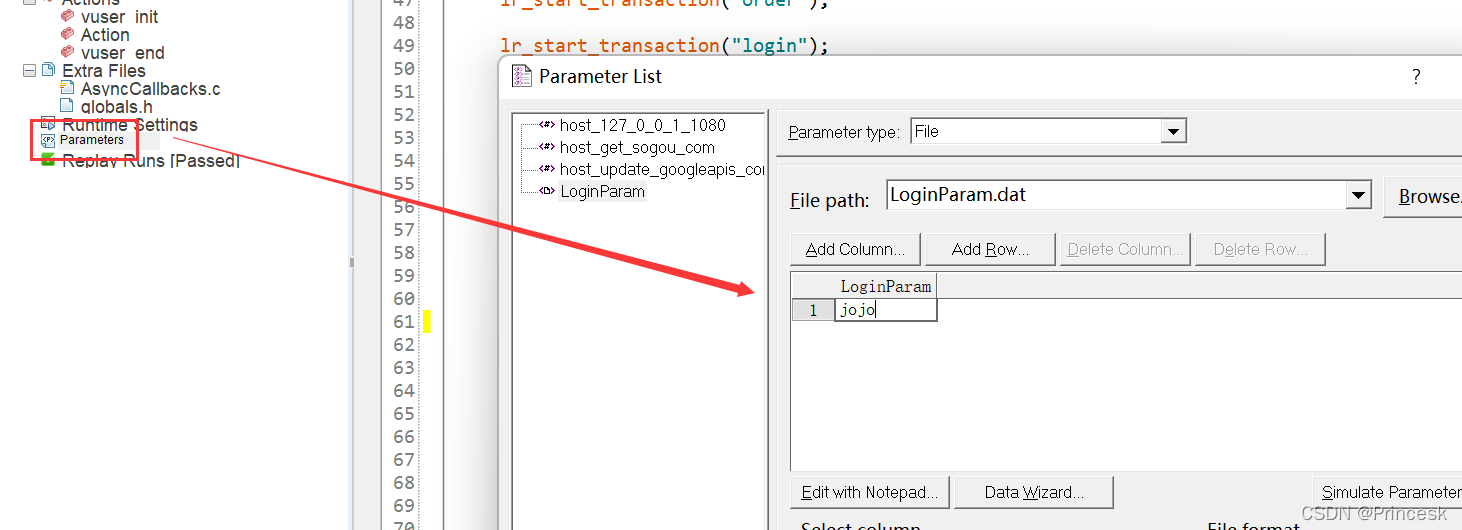Select host_get_sogou_com parameter
This screenshot has width=1462, height=530.
637,147
